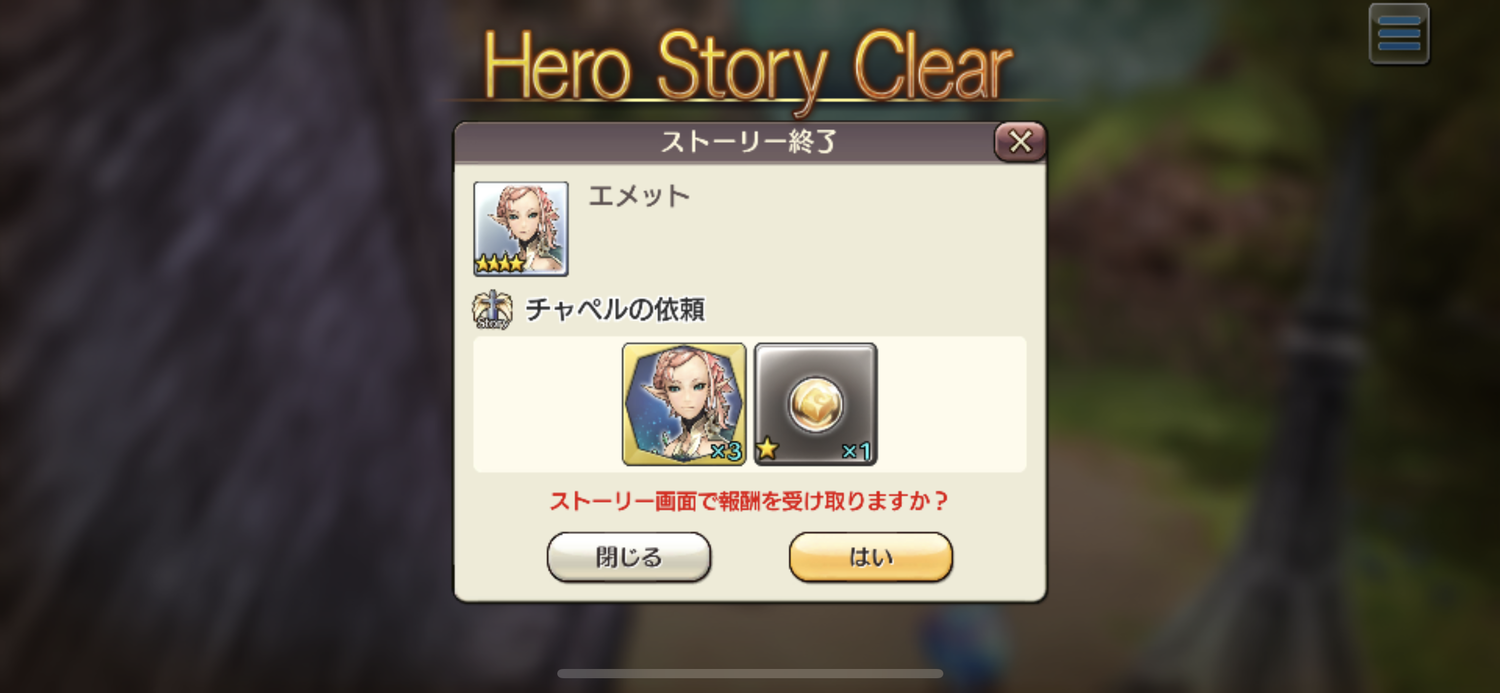Click the 閉じる button
The image size is (1500, 693).
click(629, 557)
